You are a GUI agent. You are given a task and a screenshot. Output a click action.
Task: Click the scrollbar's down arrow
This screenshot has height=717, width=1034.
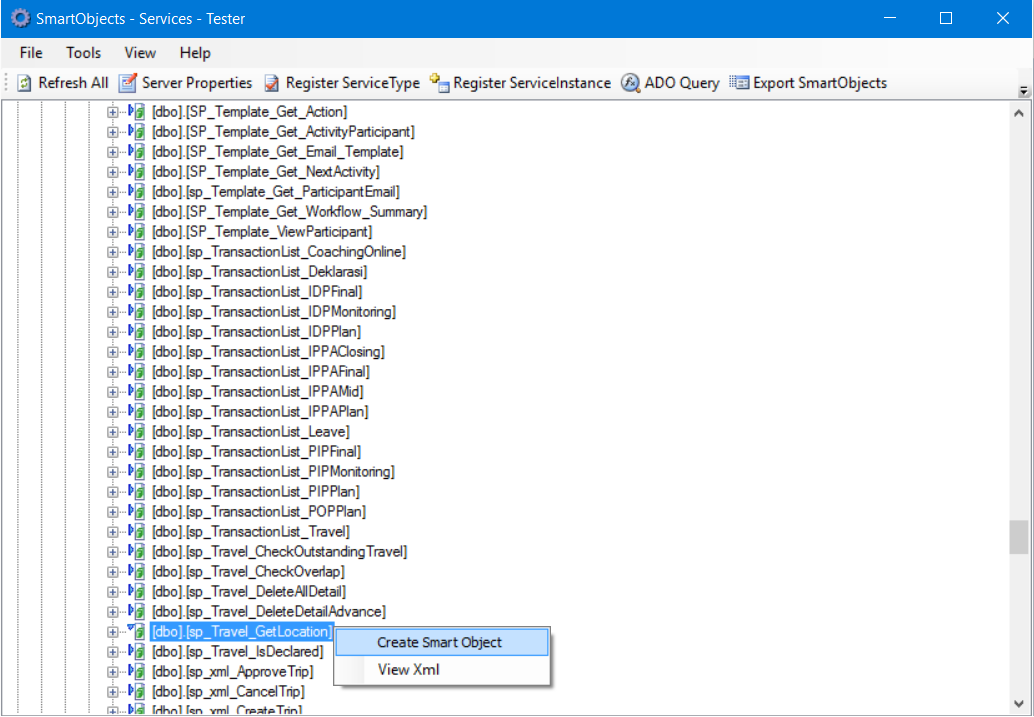click(1021, 704)
